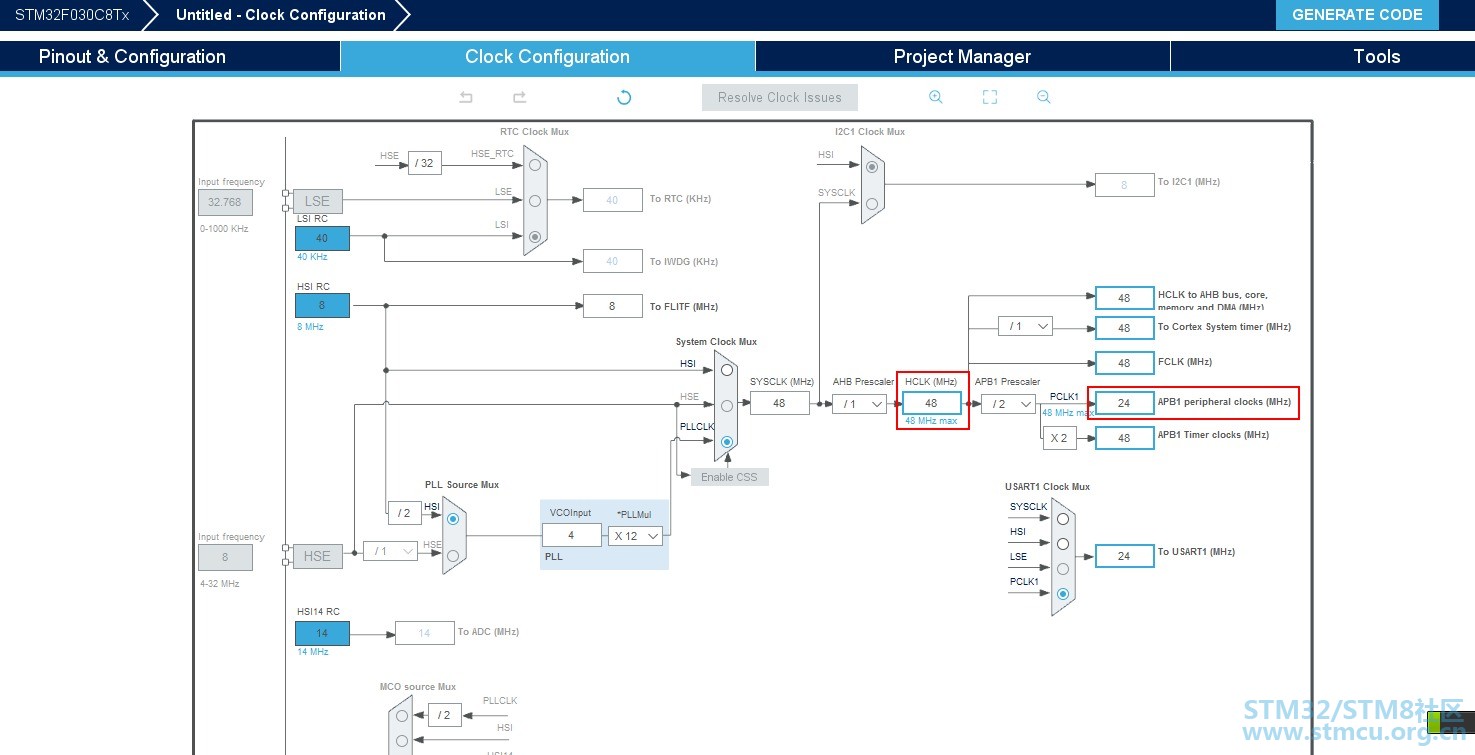Select LSE input in RTC Clock Mux
1475x755 pixels.
[x=535, y=201]
